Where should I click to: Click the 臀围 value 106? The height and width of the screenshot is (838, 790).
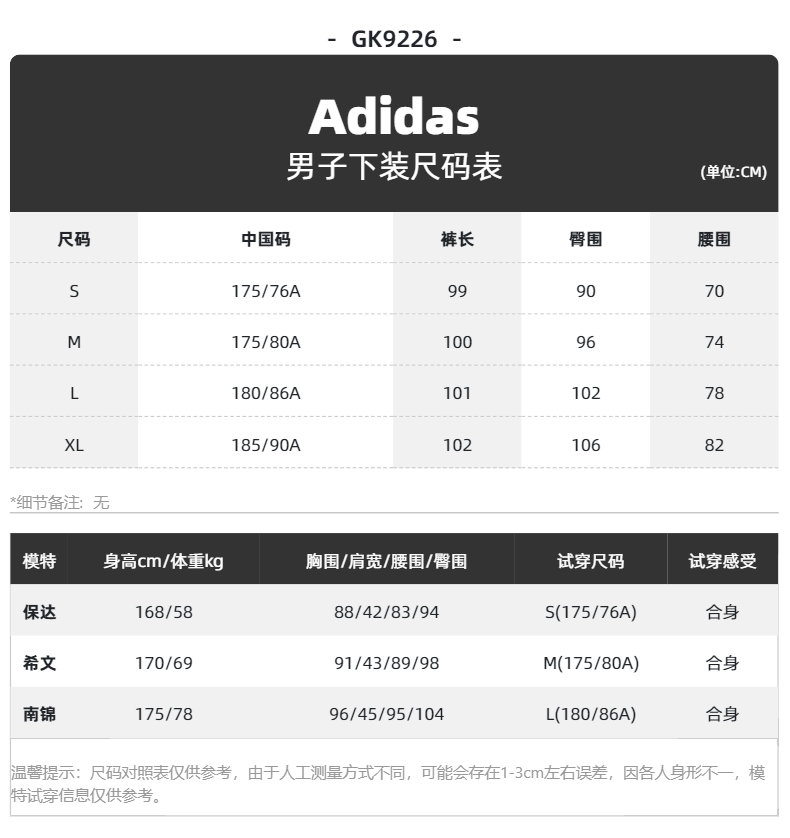(x=586, y=445)
